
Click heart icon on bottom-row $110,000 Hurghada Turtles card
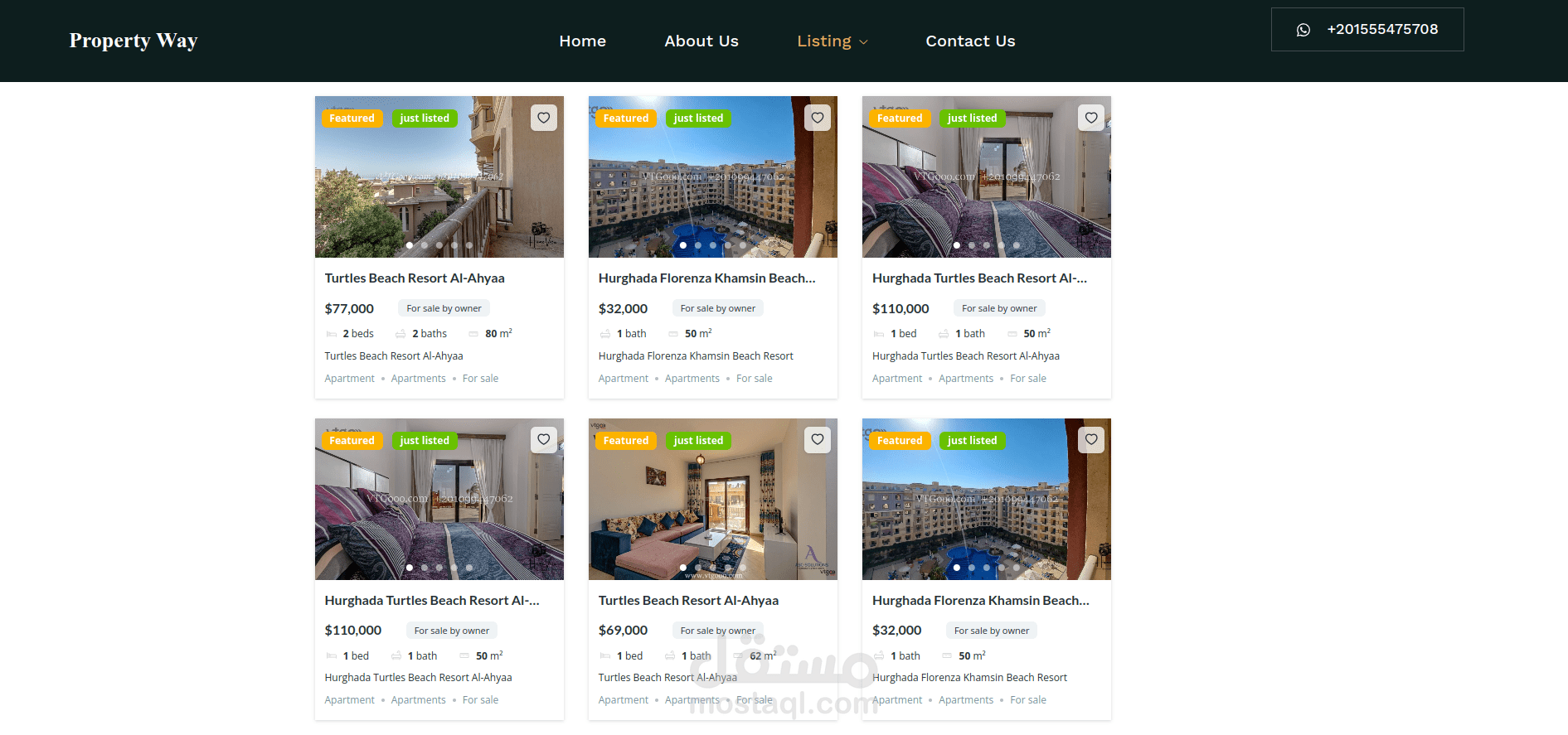click(x=544, y=440)
